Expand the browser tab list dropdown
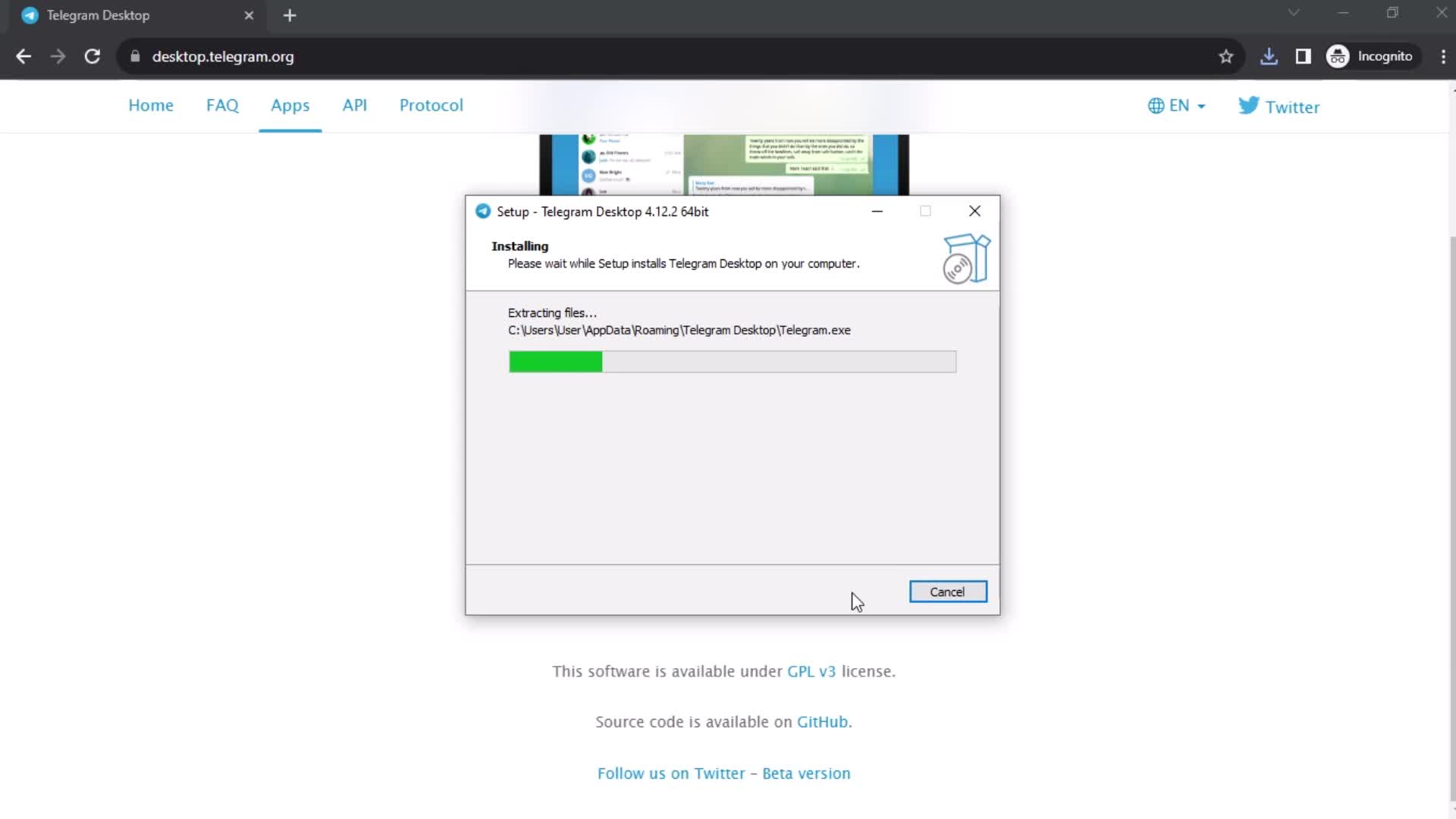This screenshot has height=819, width=1456. tap(1294, 14)
